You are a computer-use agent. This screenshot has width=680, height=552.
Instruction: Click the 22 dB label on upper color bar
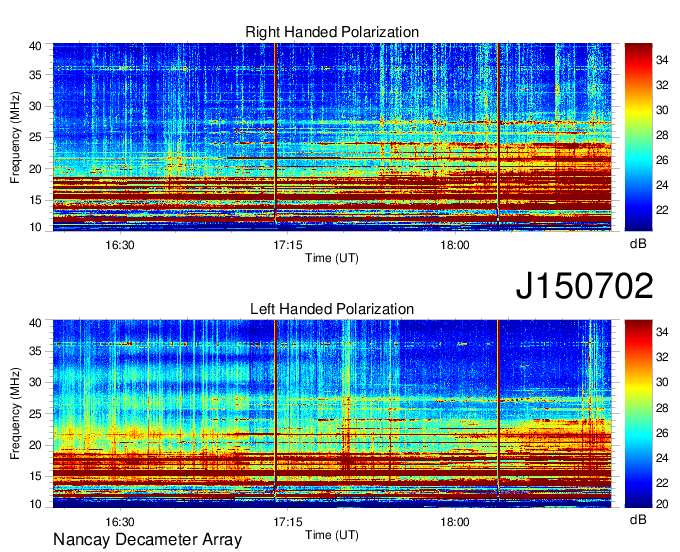coord(662,210)
